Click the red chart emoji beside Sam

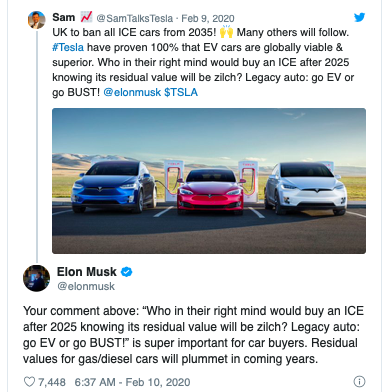[x=86, y=17]
